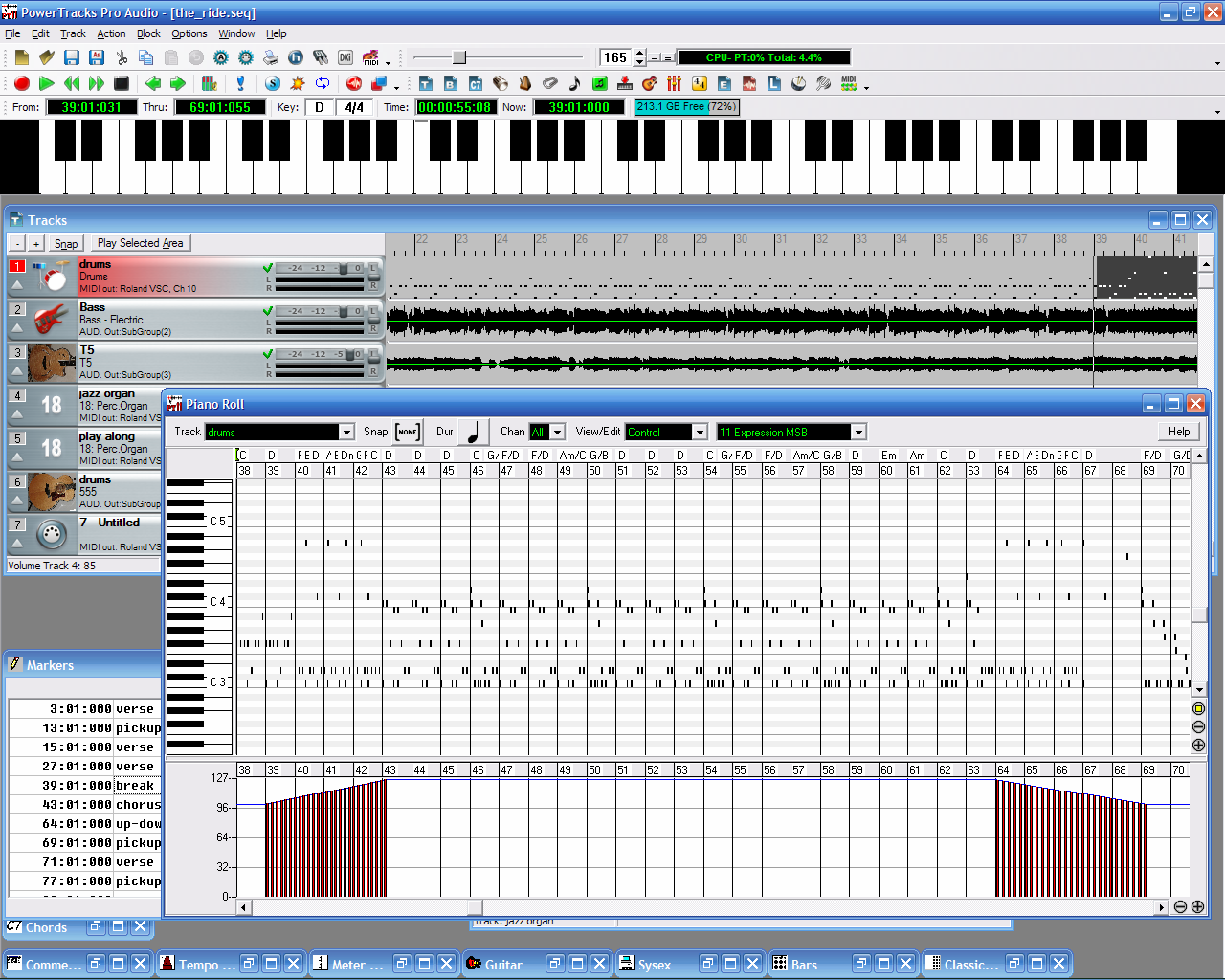Click the blue 'S' circle icon

coord(273,83)
